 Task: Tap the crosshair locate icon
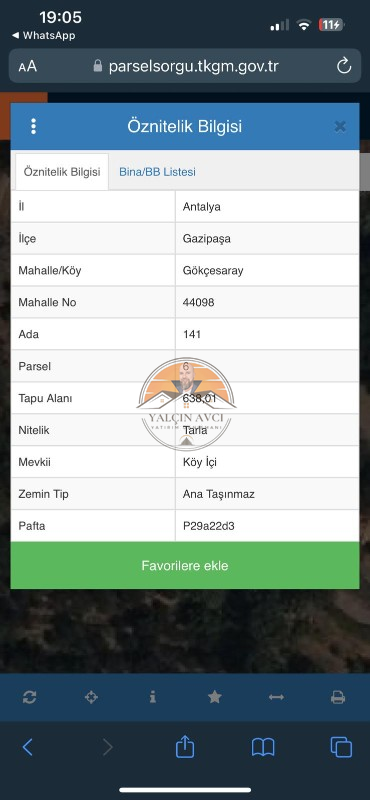pos(91,697)
